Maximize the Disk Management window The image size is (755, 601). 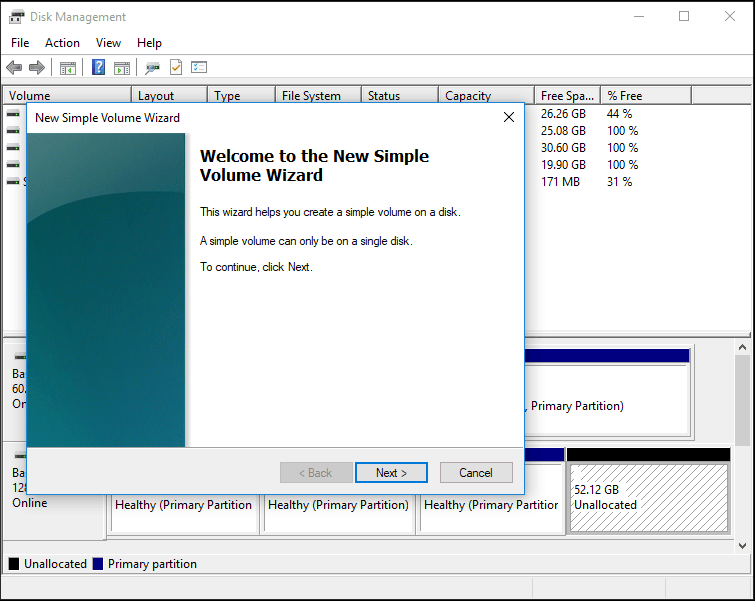coord(684,16)
